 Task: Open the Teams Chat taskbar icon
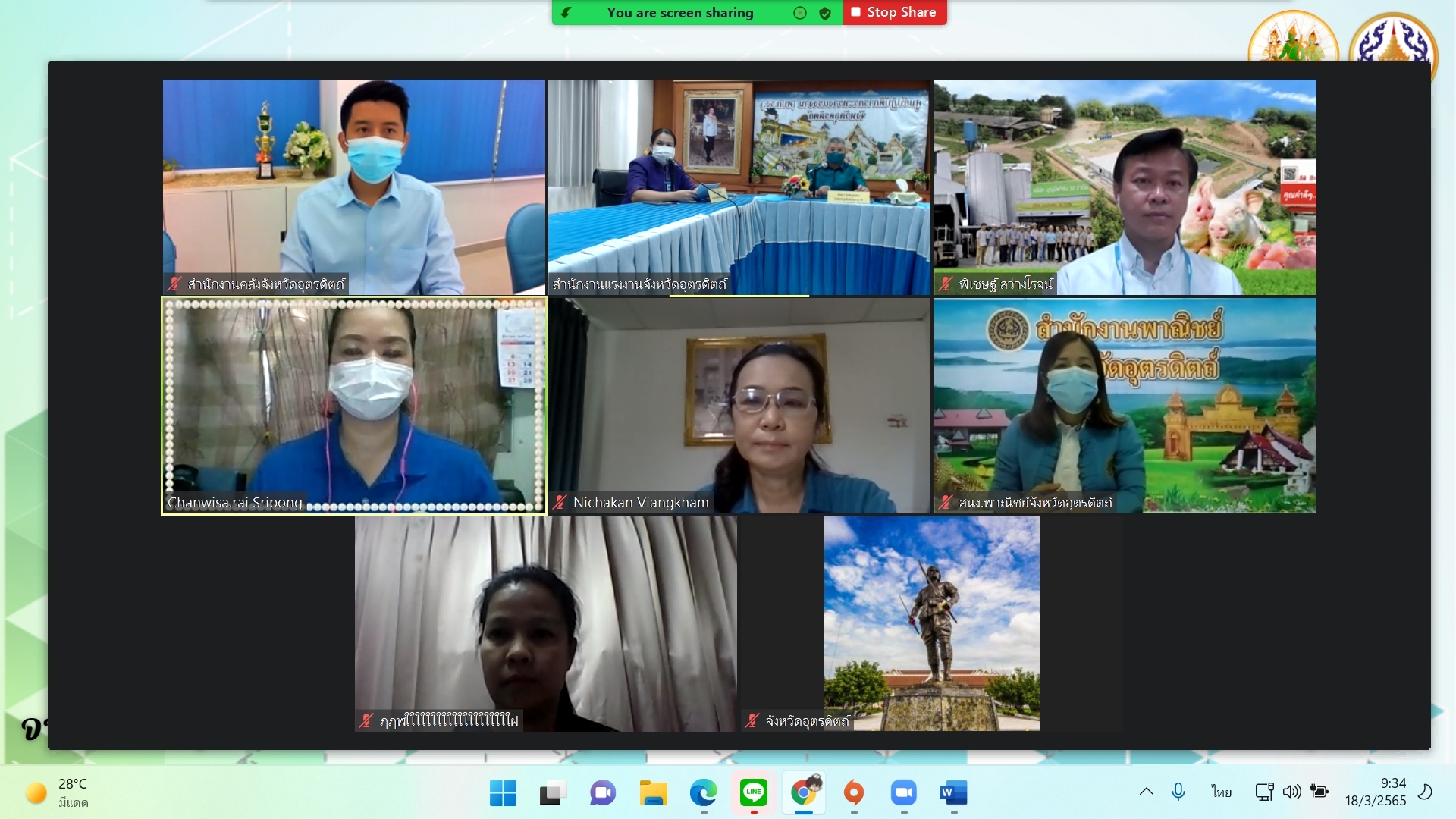603,792
